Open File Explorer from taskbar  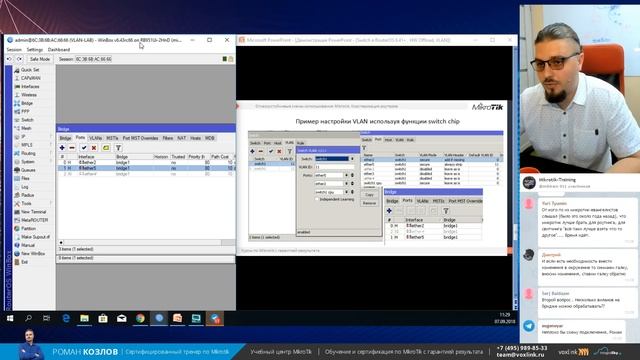click(x=84, y=318)
